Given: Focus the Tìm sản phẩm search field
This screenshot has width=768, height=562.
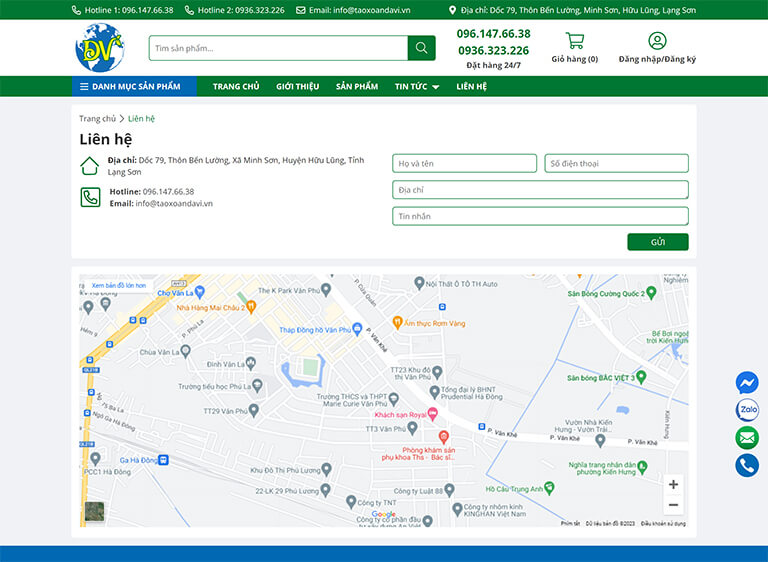Looking at the screenshot, I should click(x=278, y=48).
